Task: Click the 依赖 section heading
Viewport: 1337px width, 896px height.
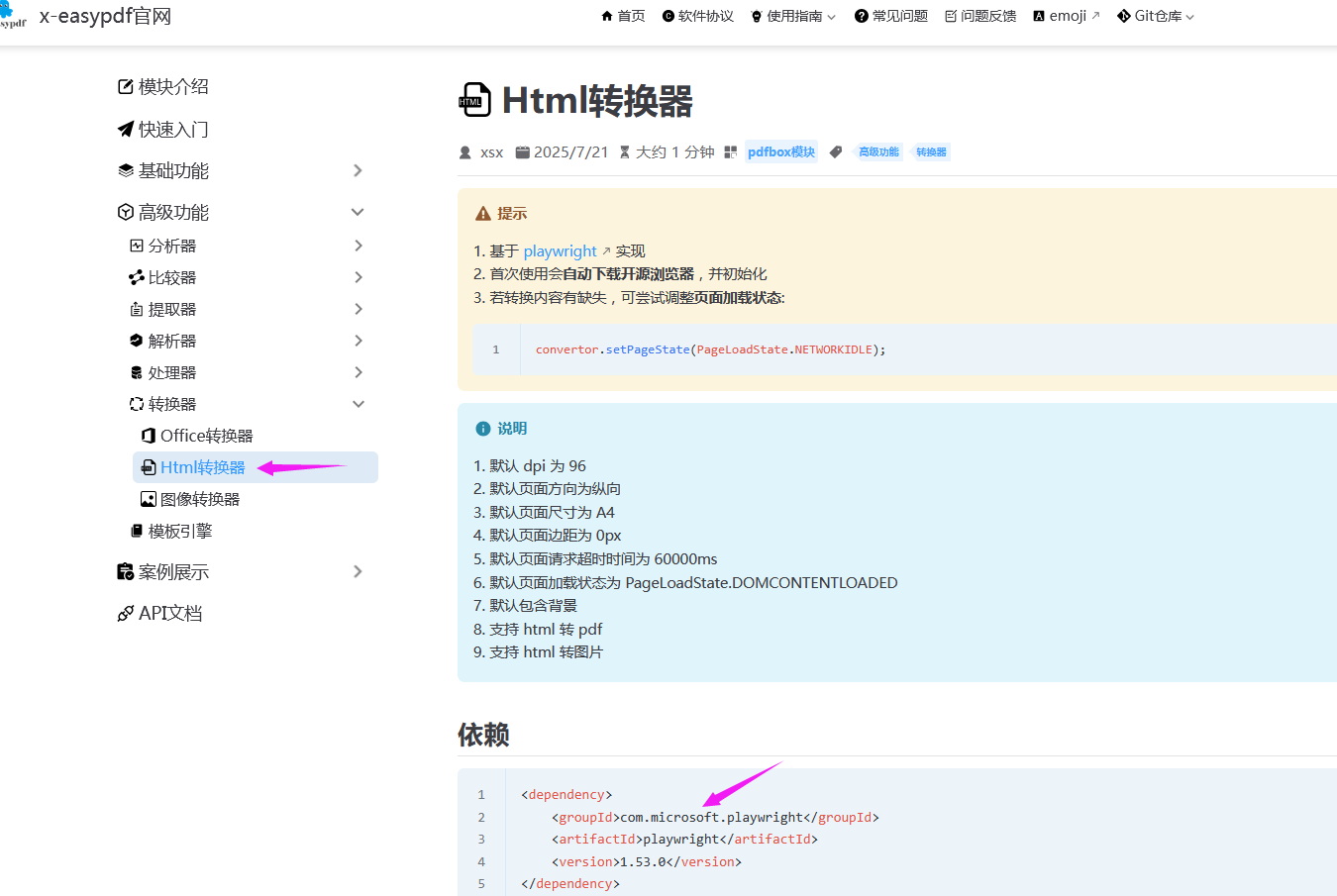Action: click(483, 735)
